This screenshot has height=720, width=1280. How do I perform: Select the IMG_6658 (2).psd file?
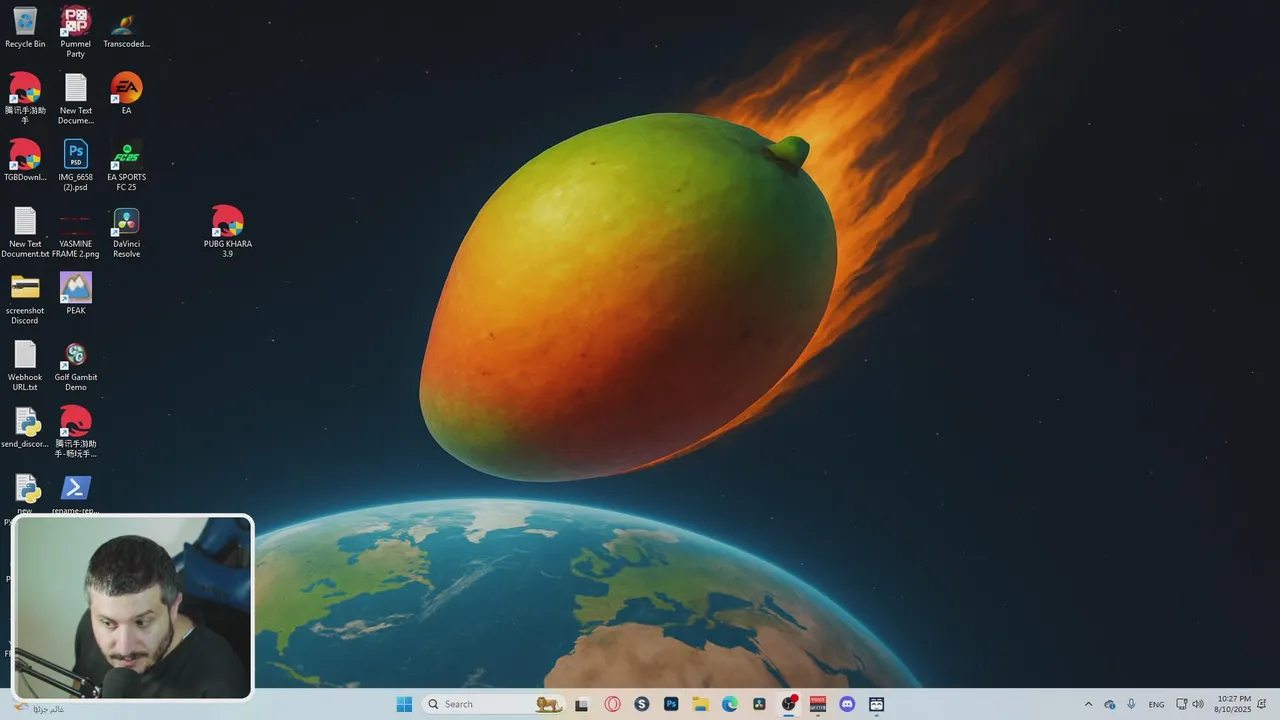[x=76, y=165]
